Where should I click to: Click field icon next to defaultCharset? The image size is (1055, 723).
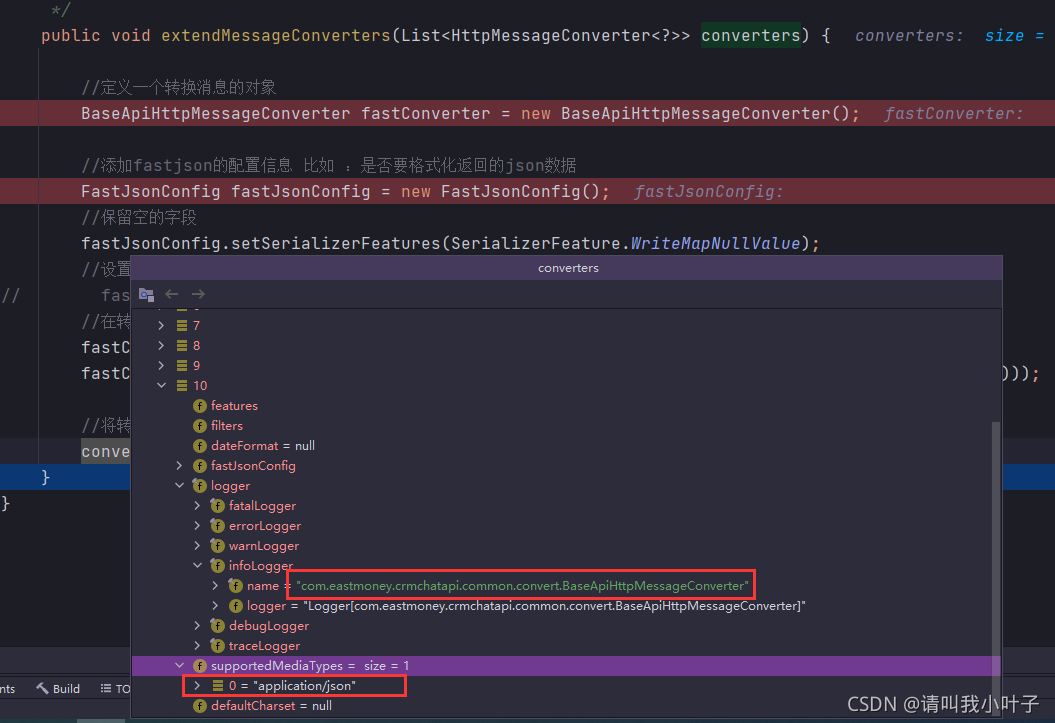click(x=200, y=706)
